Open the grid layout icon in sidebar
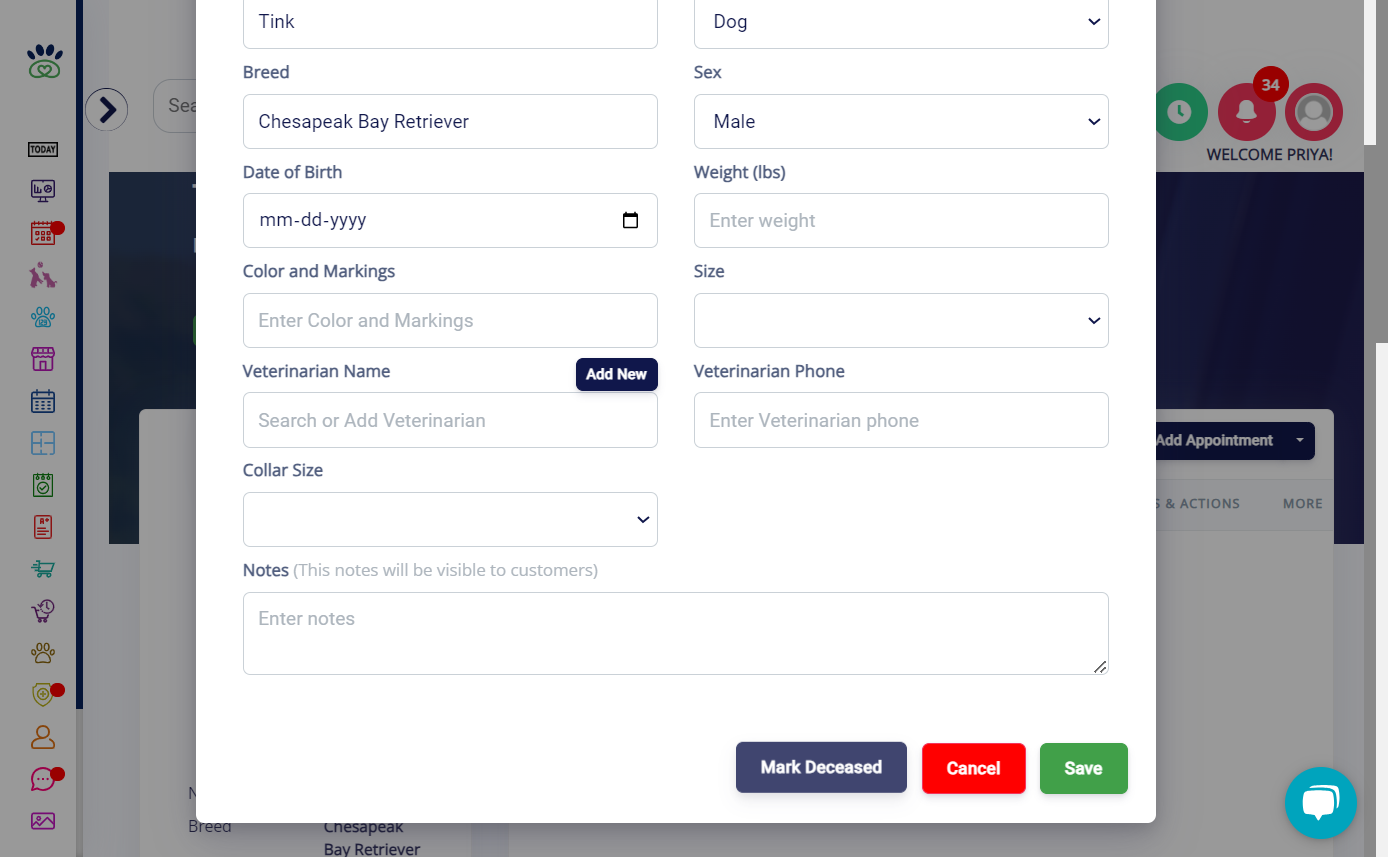Screen dimensions: 1388x857 (x=43, y=443)
